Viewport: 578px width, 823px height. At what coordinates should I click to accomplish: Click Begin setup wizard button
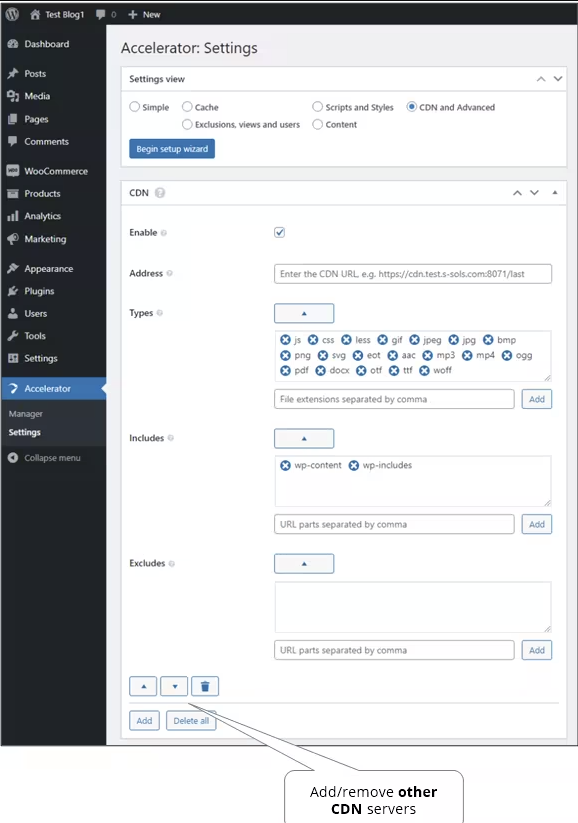click(x=172, y=149)
